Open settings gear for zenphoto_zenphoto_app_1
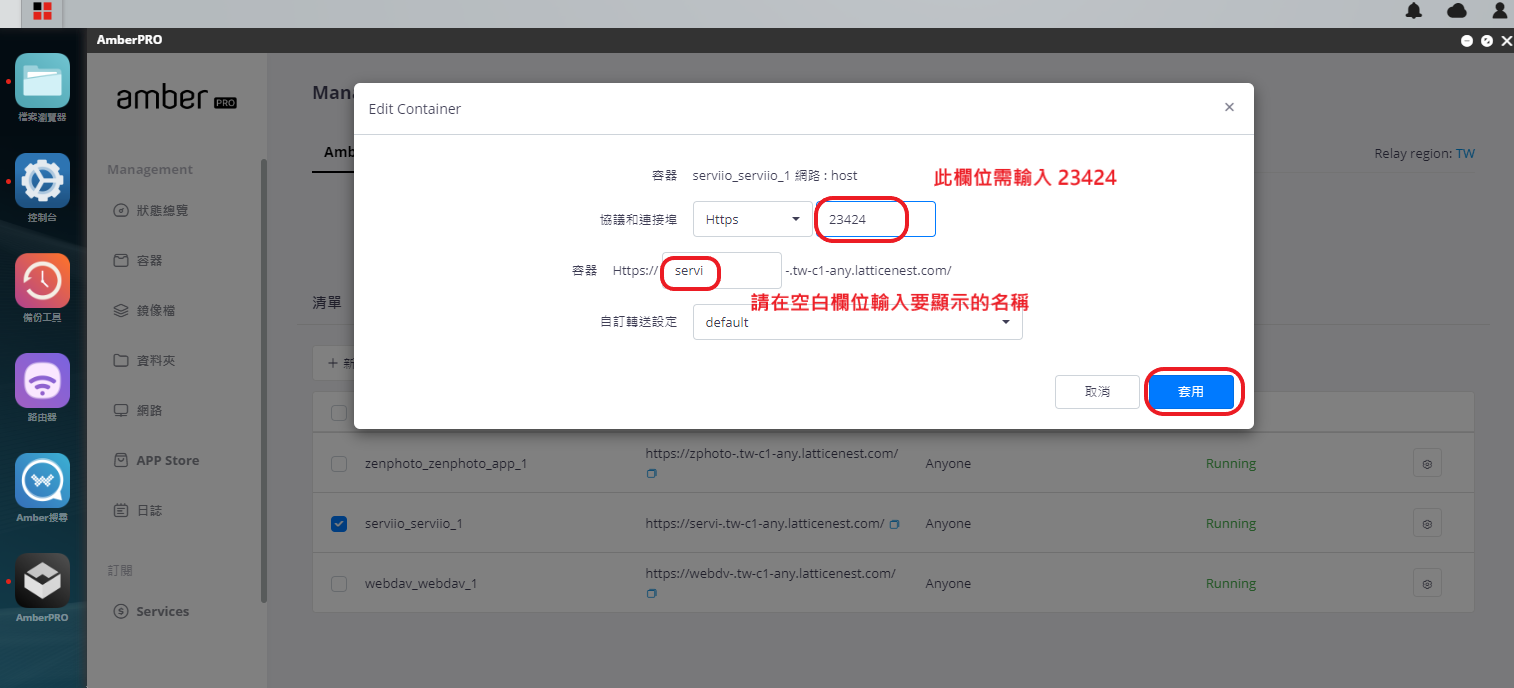 click(1427, 464)
